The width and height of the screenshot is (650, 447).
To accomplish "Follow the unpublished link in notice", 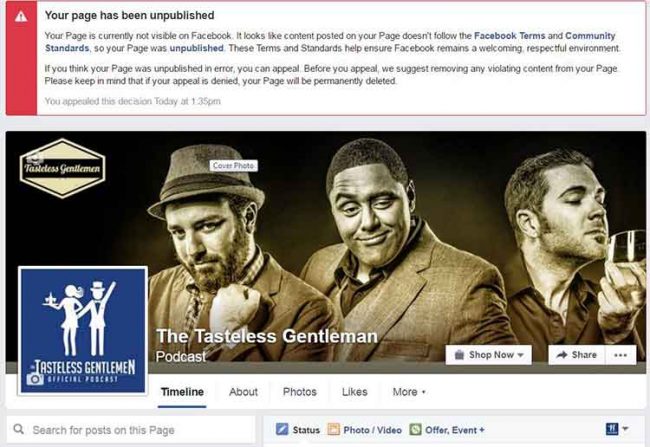I will click(196, 48).
